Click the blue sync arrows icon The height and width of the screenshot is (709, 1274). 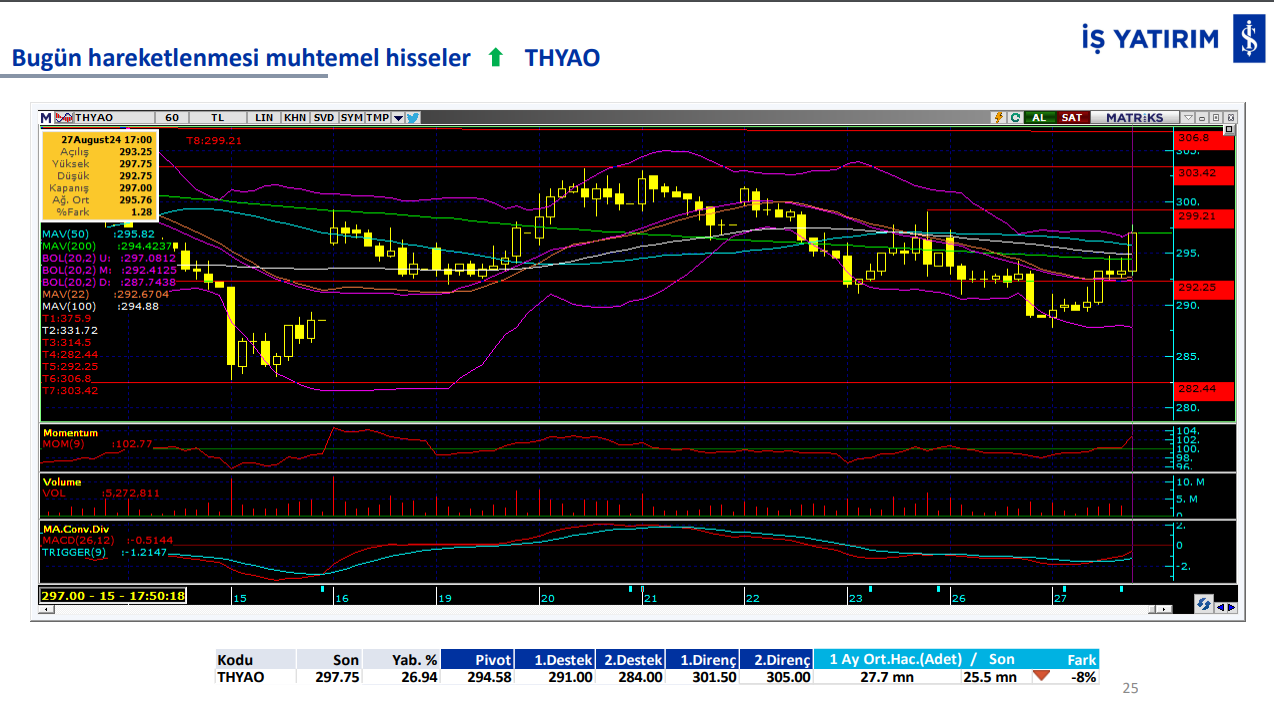pyautogui.click(x=1204, y=605)
